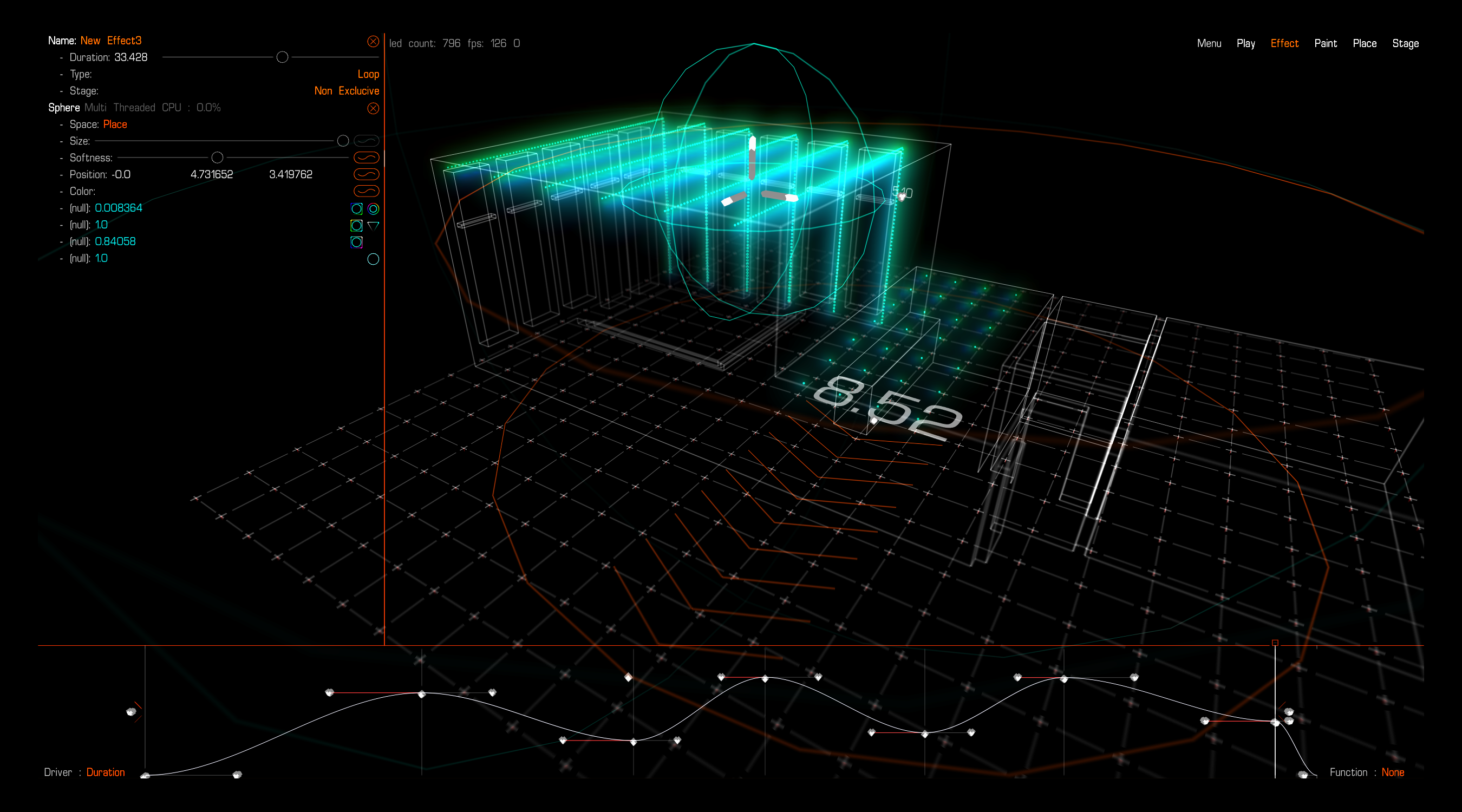
Task: Switch to the Paint mode
Action: (1325, 44)
